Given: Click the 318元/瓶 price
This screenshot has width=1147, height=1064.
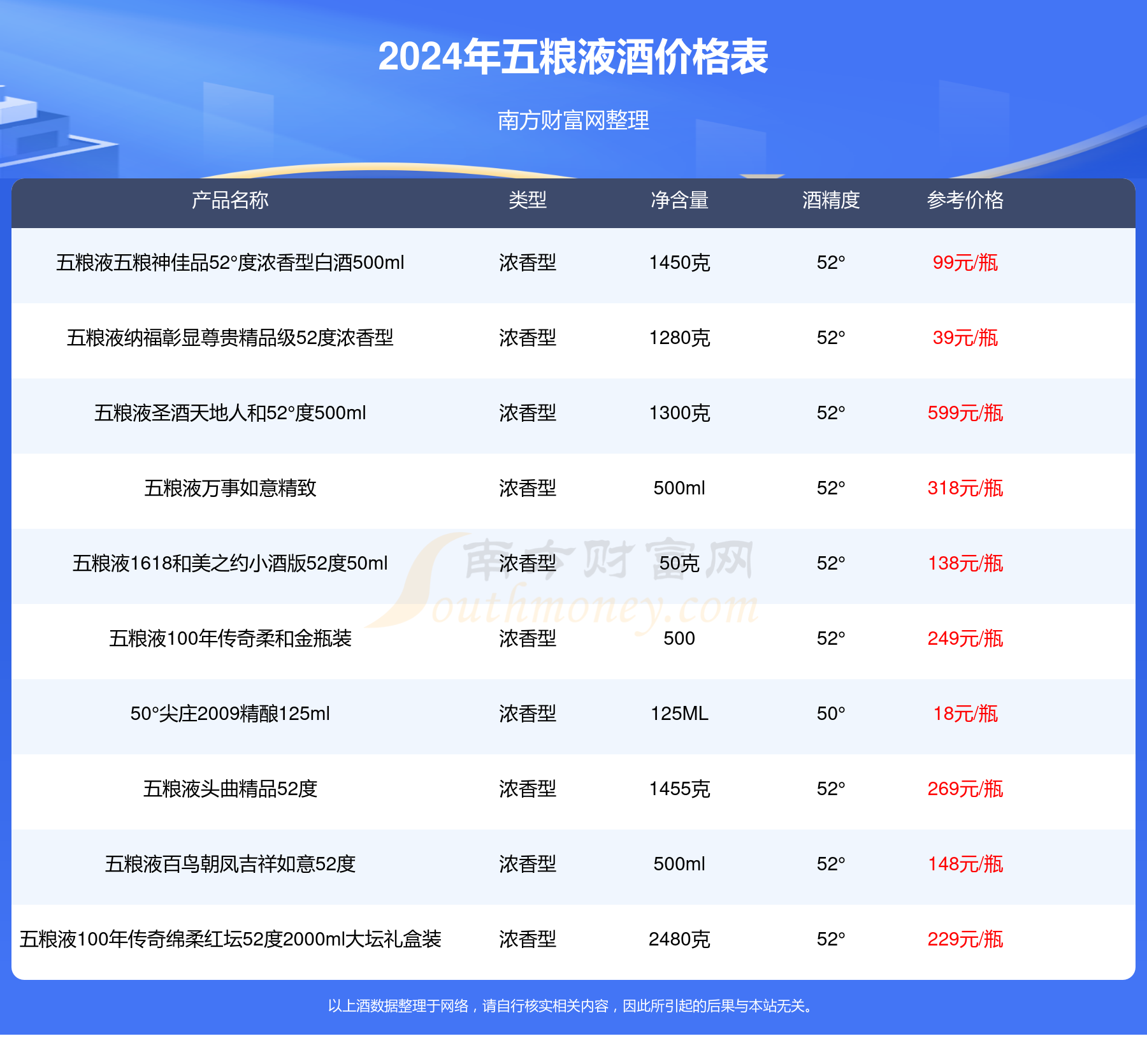Looking at the screenshot, I should pyautogui.click(x=965, y=488).
